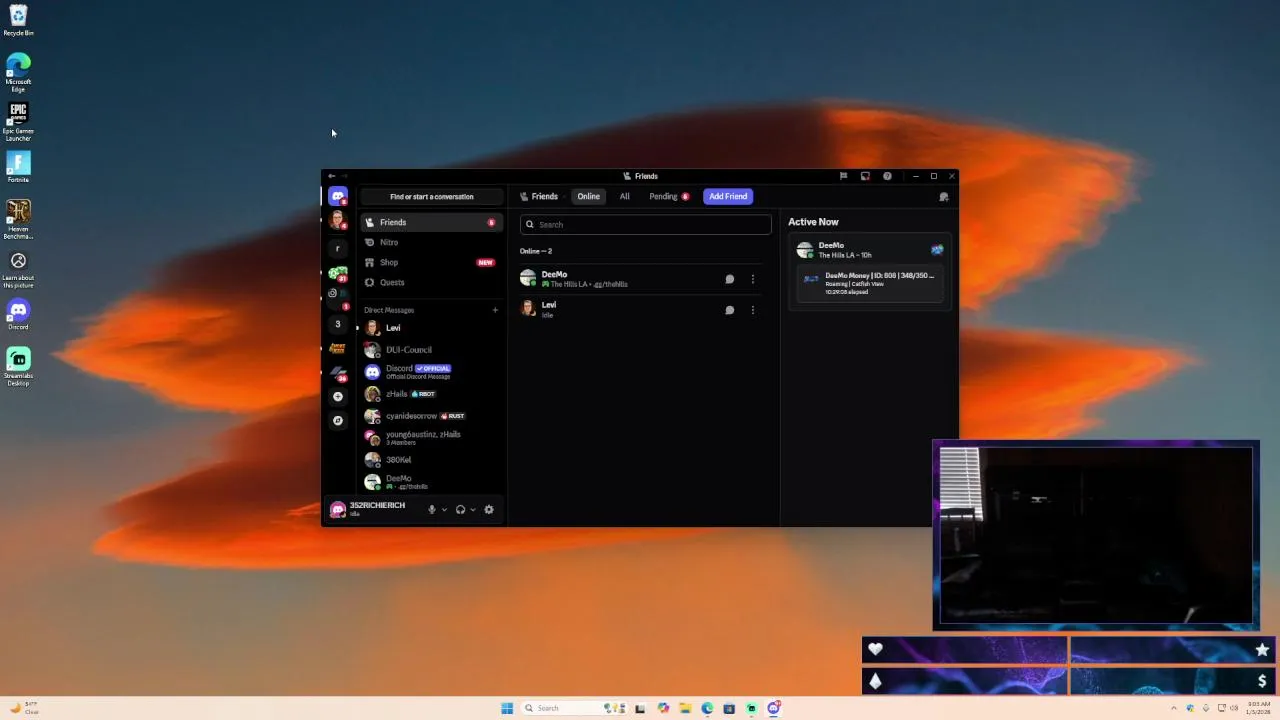Select the Heaven Benchmark desktop icon
This screenshot has height=720, width=1280.
[18, 220]
